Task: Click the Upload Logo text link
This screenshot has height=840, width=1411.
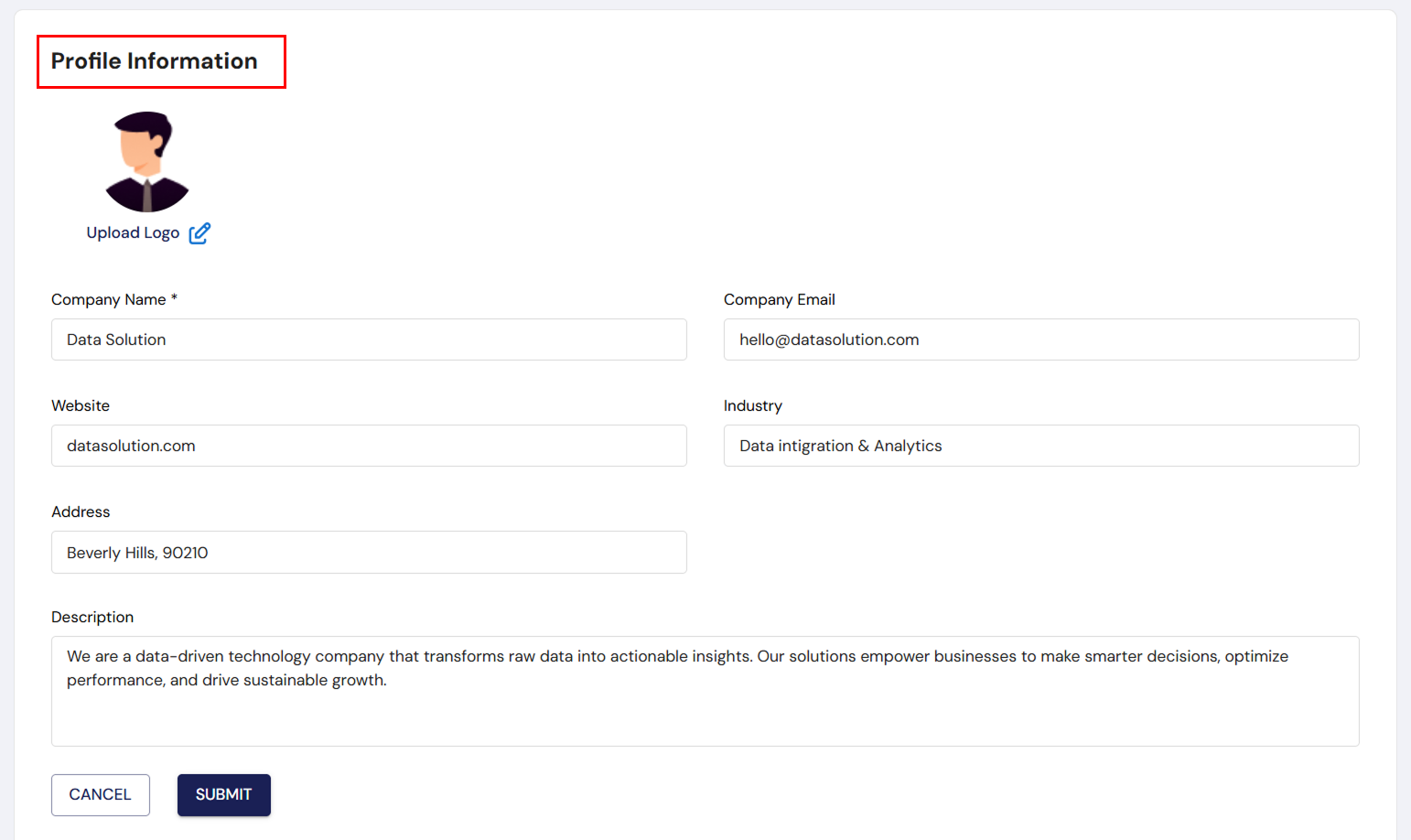Action: pos(133,233)
